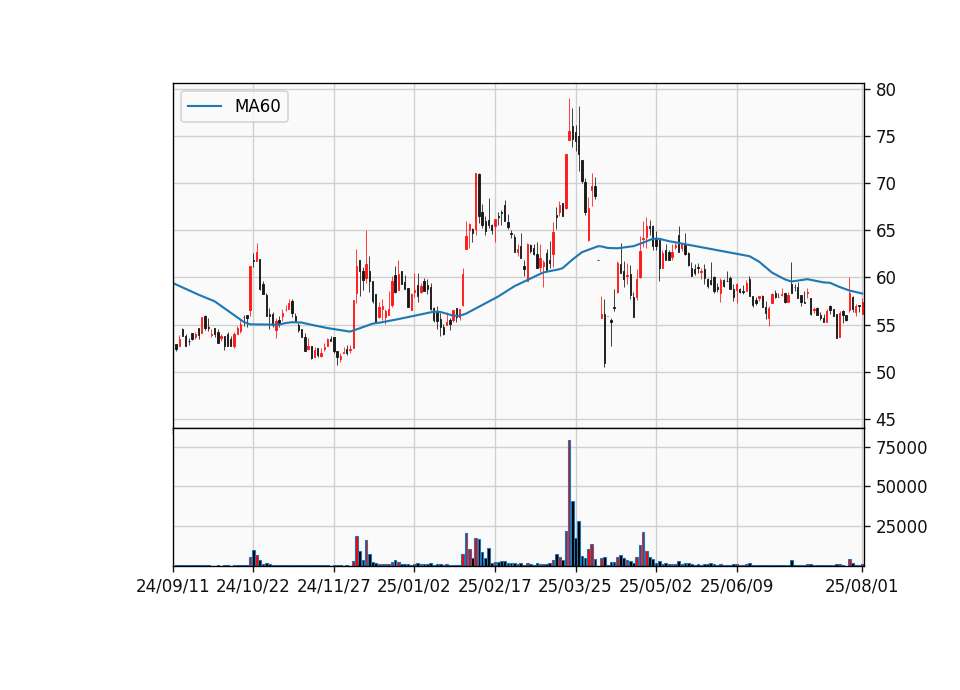
Task: Click the price axis value 80
Action: pos(886,90)
